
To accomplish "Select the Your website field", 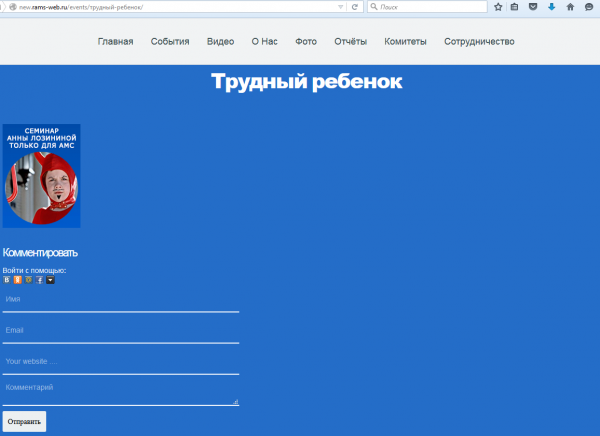I will (121, 365).
